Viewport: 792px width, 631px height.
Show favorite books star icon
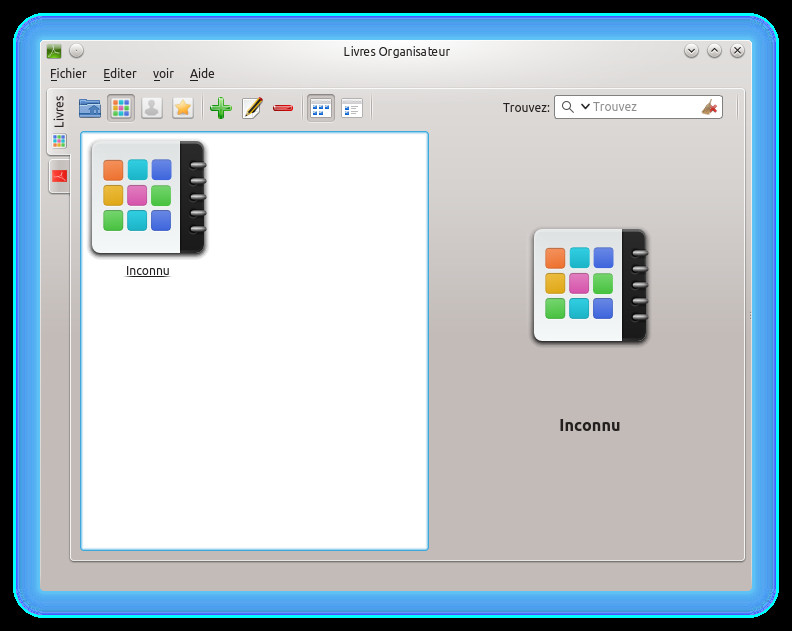point(182,108)
